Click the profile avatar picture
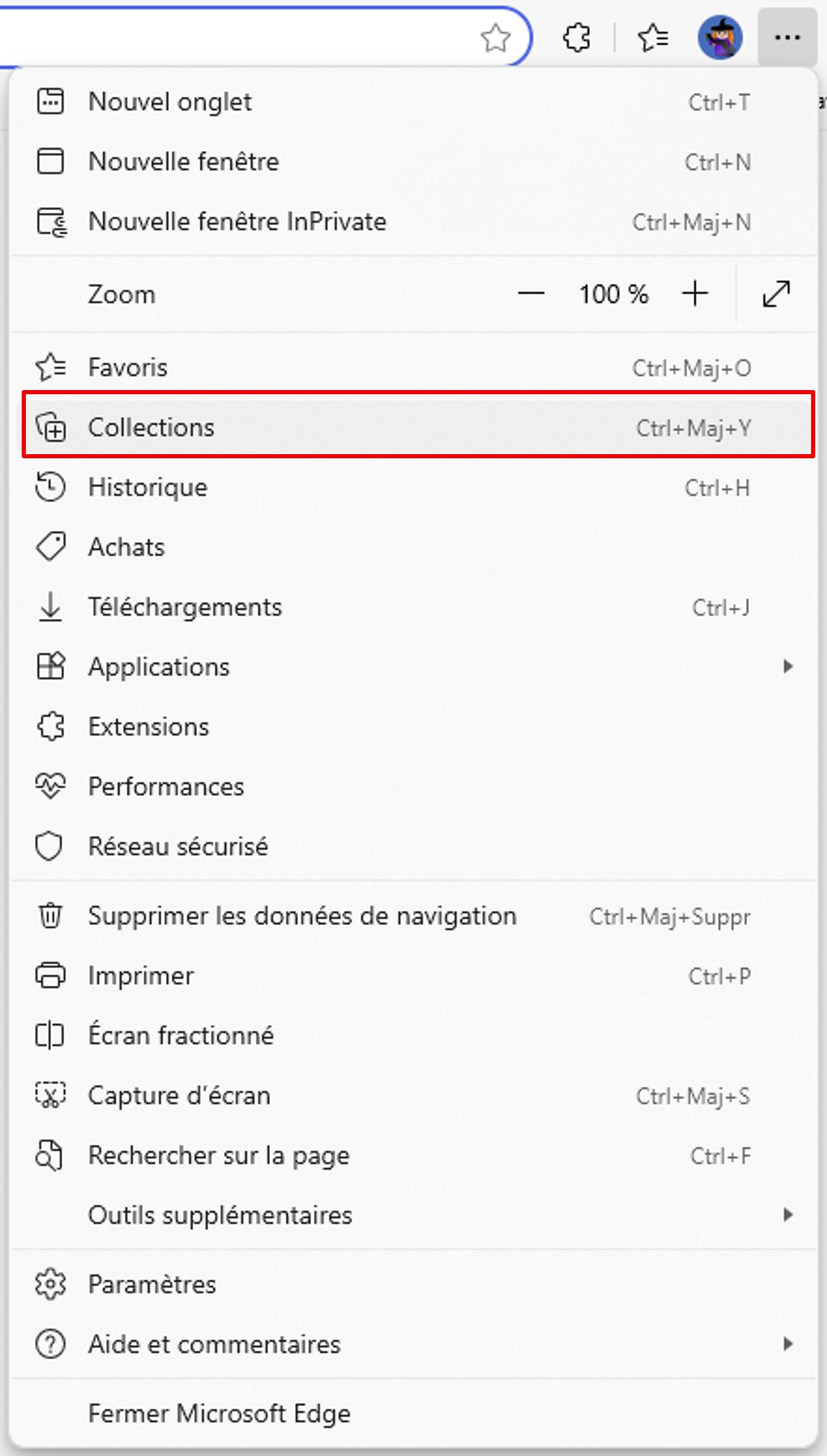 720,38
